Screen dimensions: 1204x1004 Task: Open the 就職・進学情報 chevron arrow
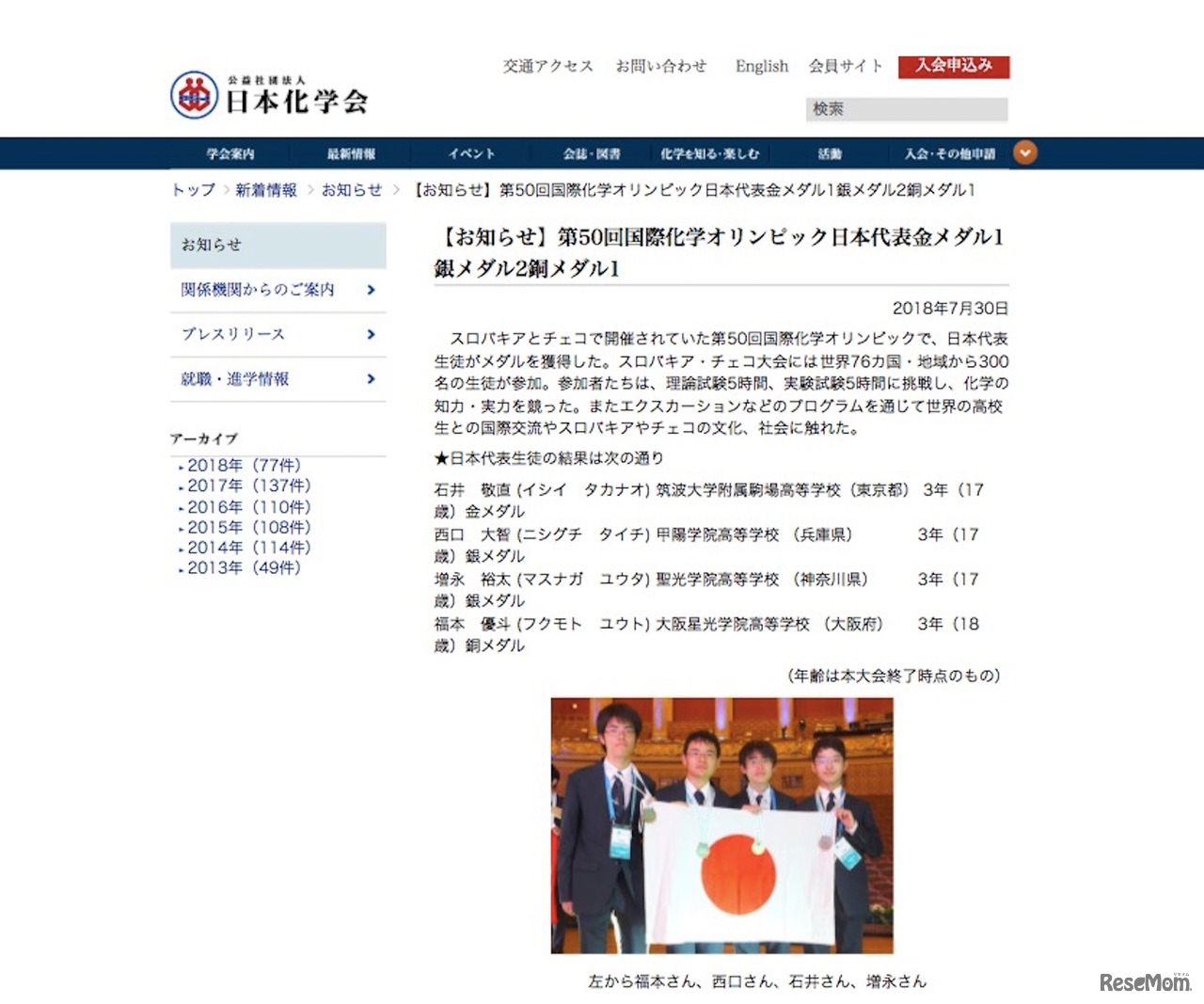pos(371,378)
